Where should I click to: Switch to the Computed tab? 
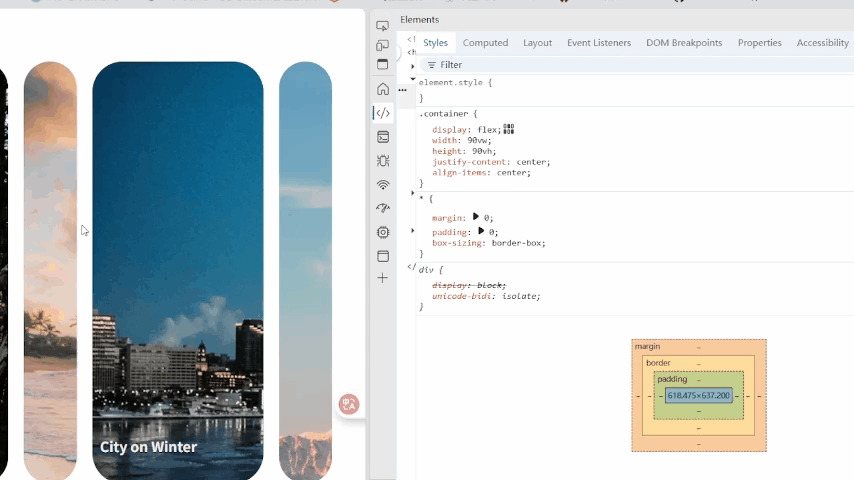coord(485,42)
